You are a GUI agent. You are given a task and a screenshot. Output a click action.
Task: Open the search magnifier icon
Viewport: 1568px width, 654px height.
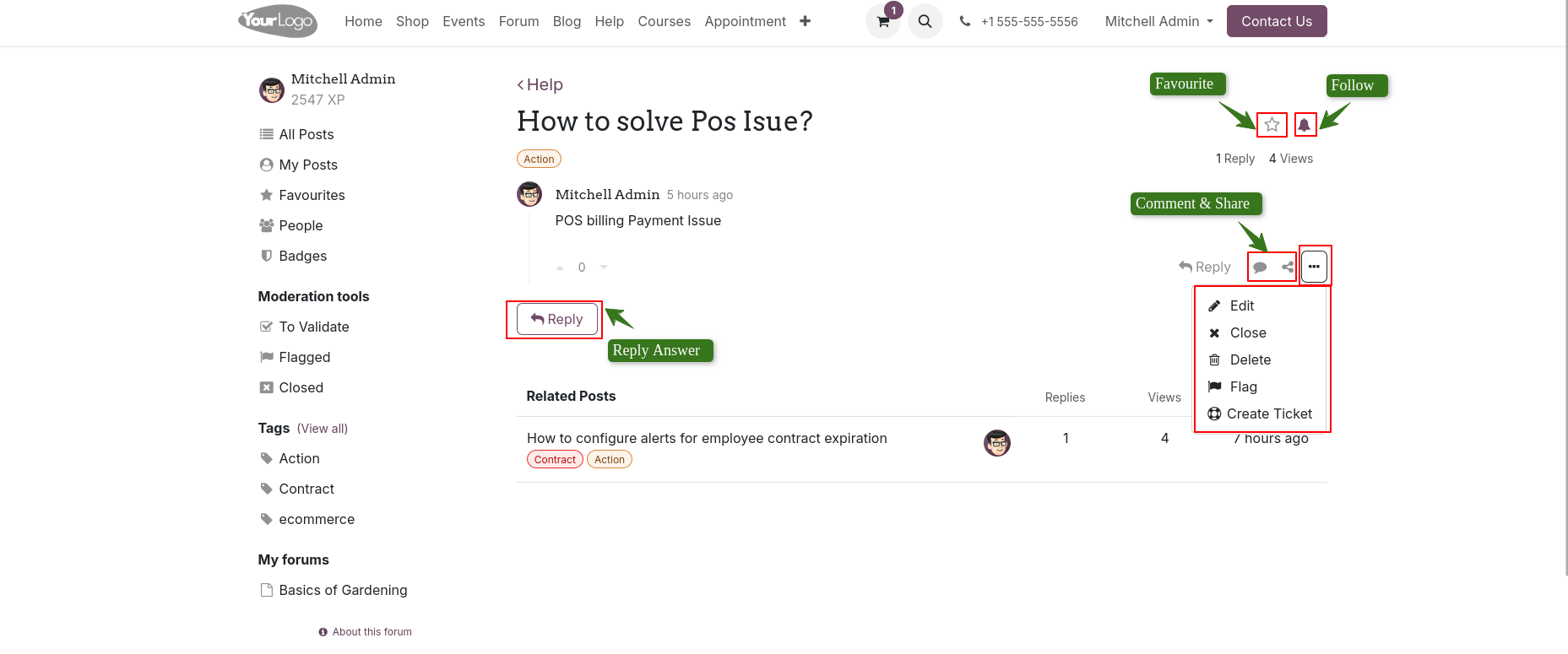point(925,22)
